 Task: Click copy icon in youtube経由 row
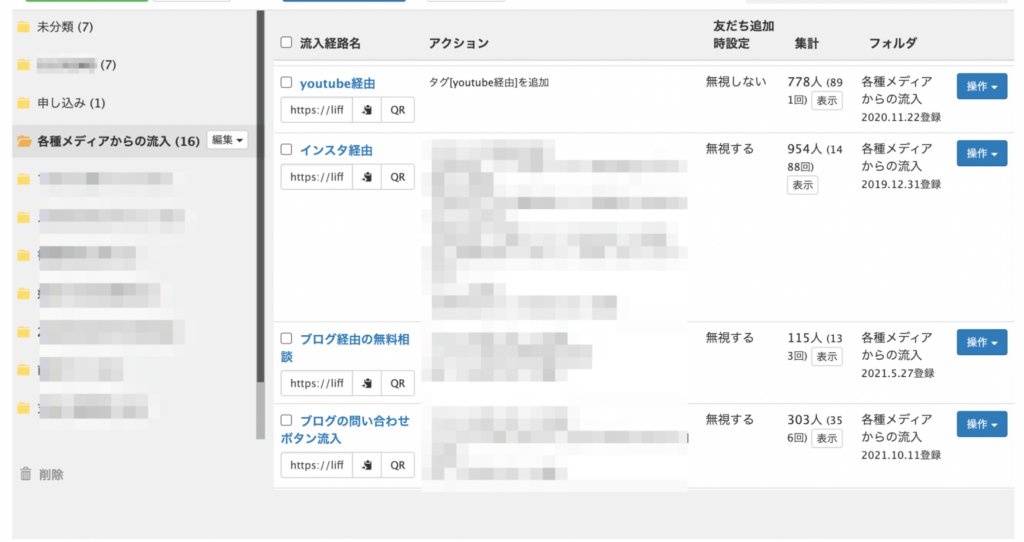pyautogui.click(x=367, y=110)
